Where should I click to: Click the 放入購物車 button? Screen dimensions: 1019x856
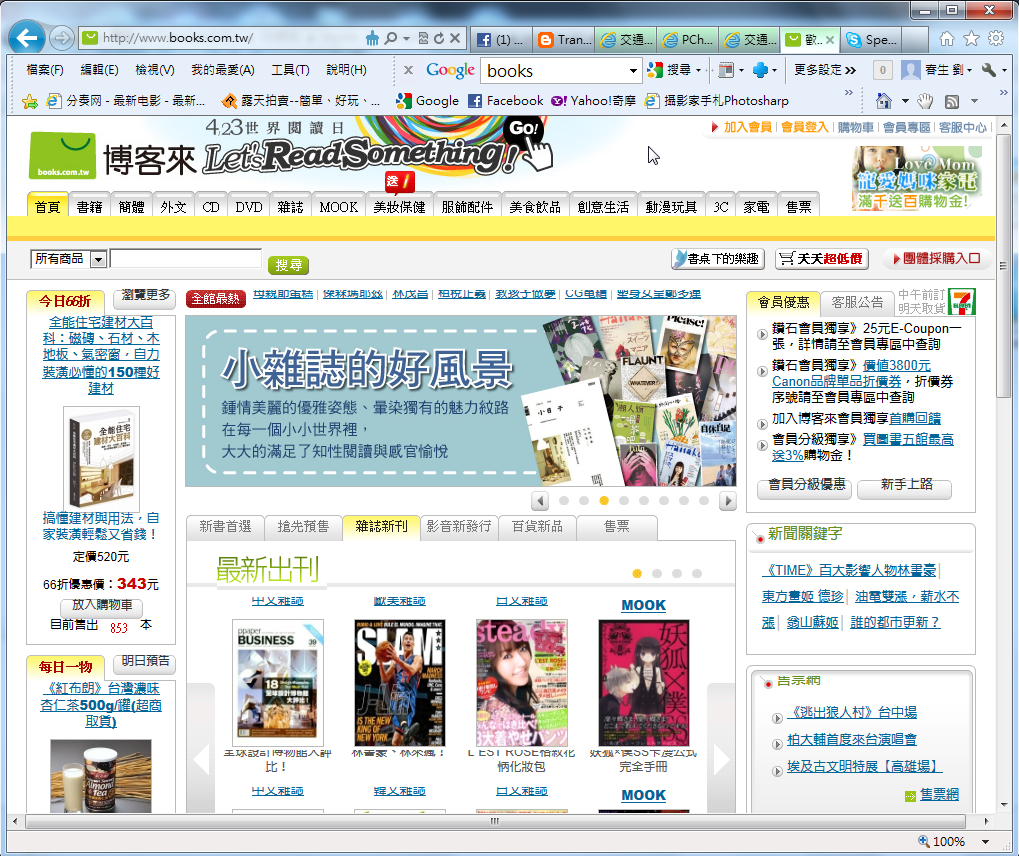click(x=101, y=605)
